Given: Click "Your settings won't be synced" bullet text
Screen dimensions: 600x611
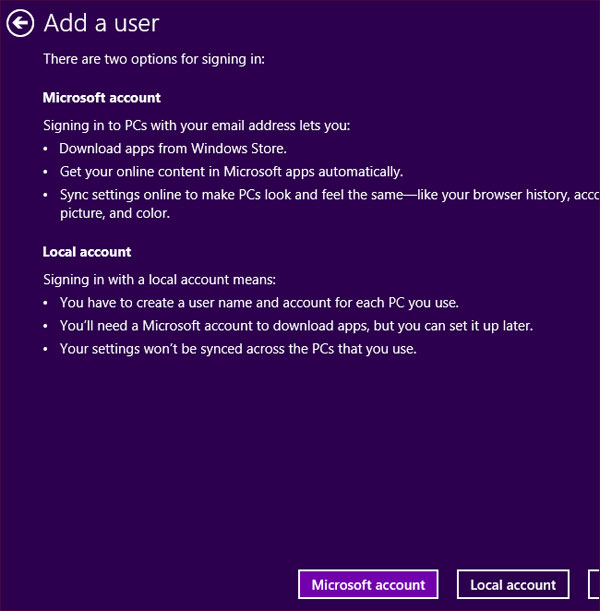Looking at the screenshot, I should [x=238, y=348].
